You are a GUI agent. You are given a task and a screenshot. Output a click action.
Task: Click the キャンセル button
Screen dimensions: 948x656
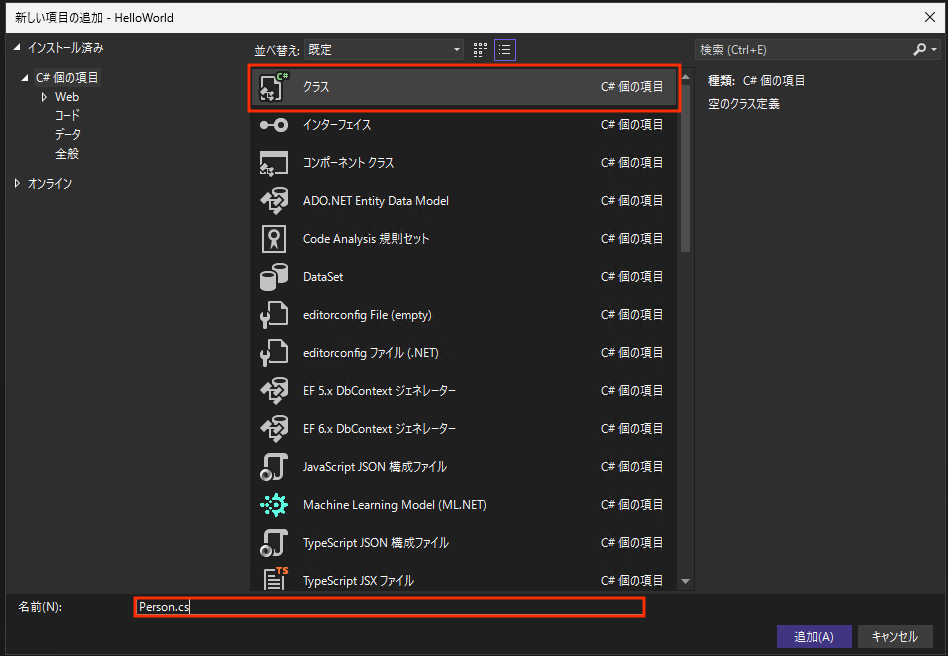895,637
